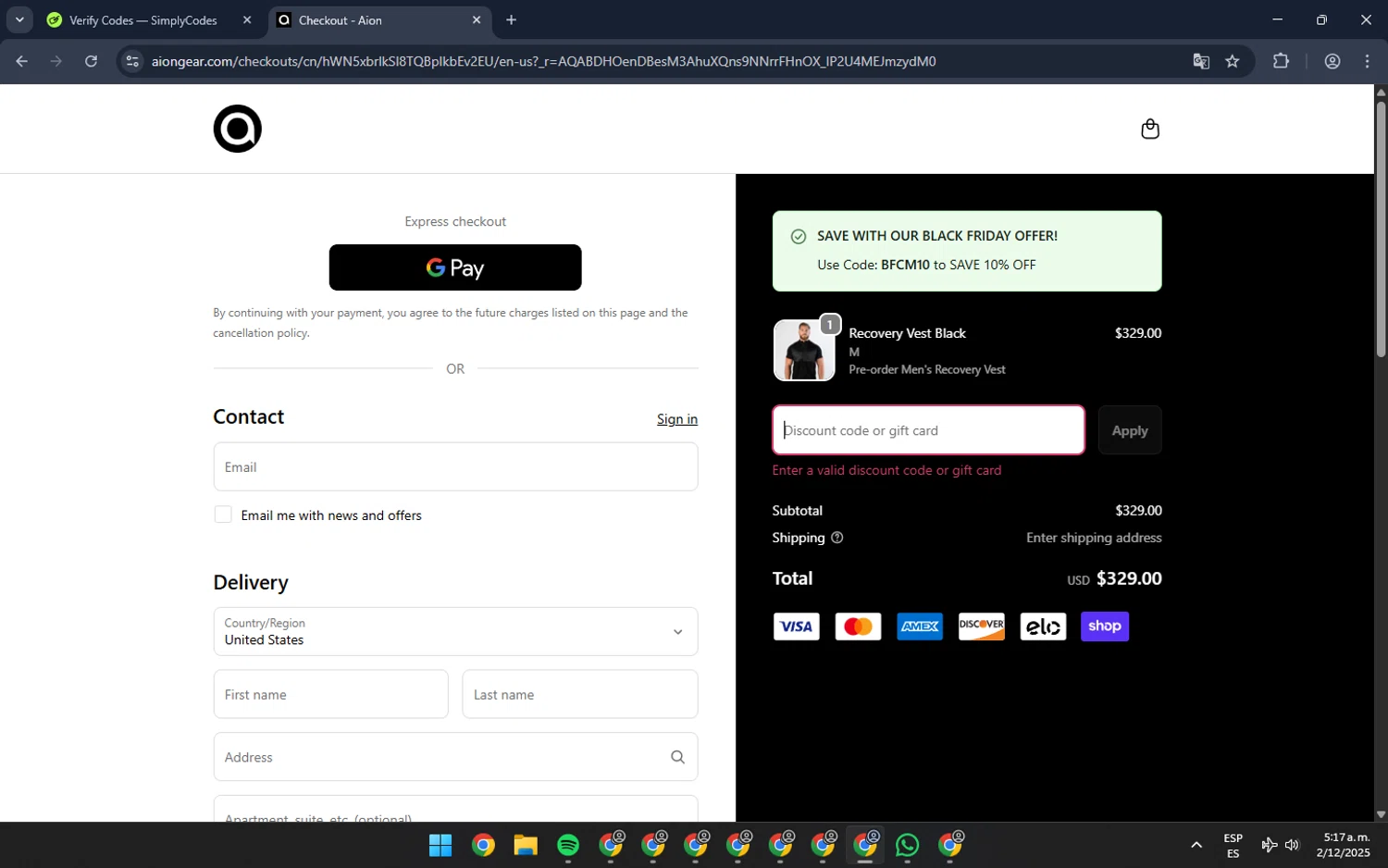Click the Recovery Vest Black product thumbnail
Viewport: 1388px width, 868px height.
pyautogui.click(x=804, y=351)
